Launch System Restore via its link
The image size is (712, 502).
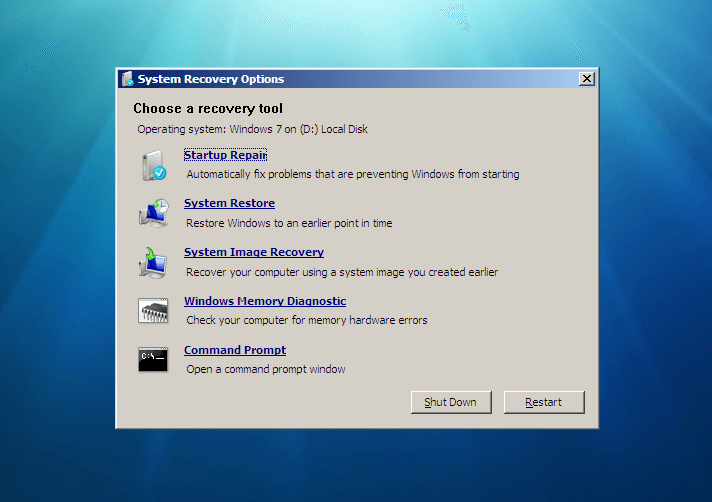(229, 204)
